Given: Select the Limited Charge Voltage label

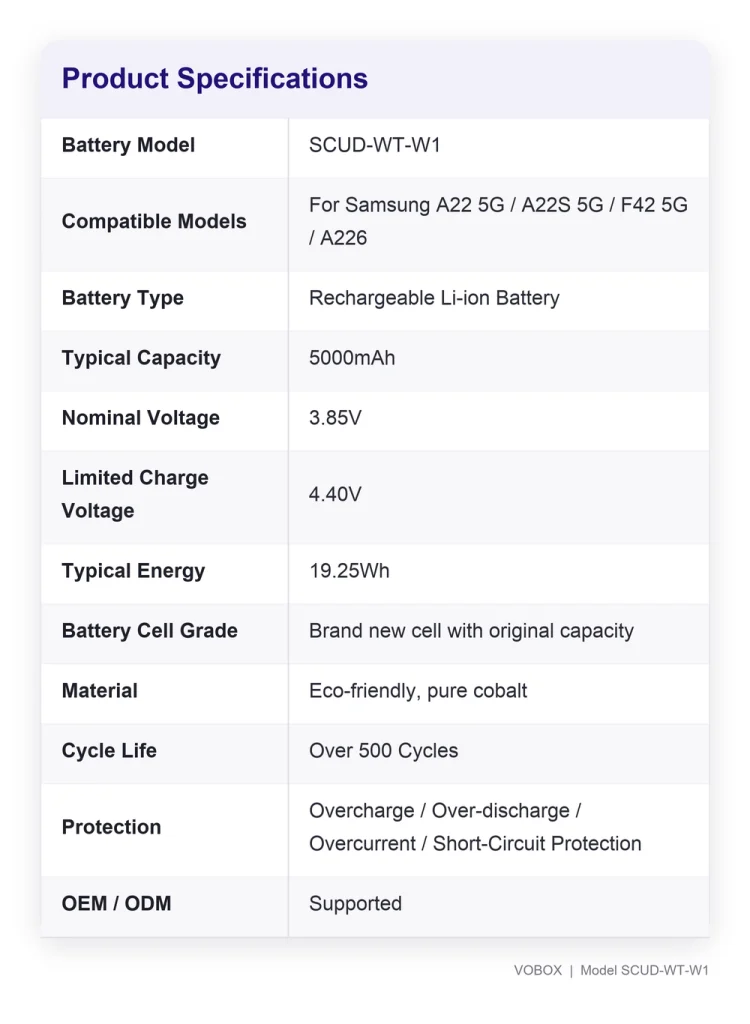Looking at the screenshot, I should 135,494.
